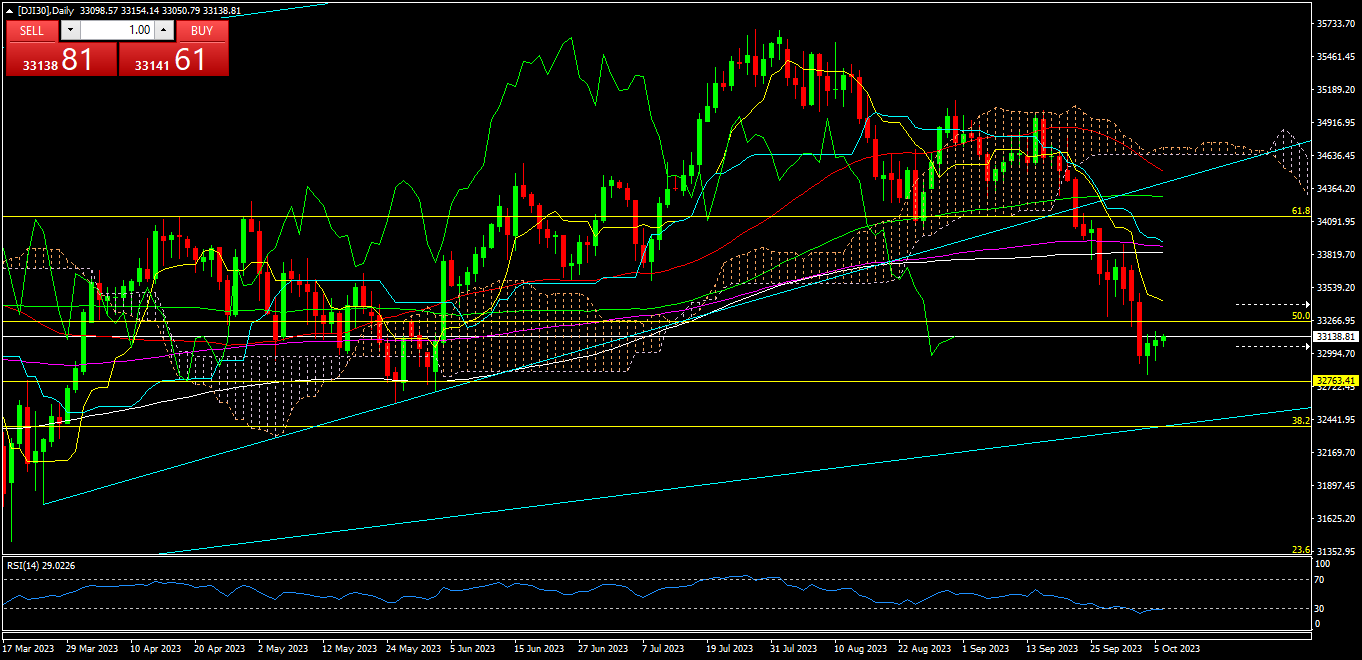Increase volume with the up arrow

(x=164, y=30)
